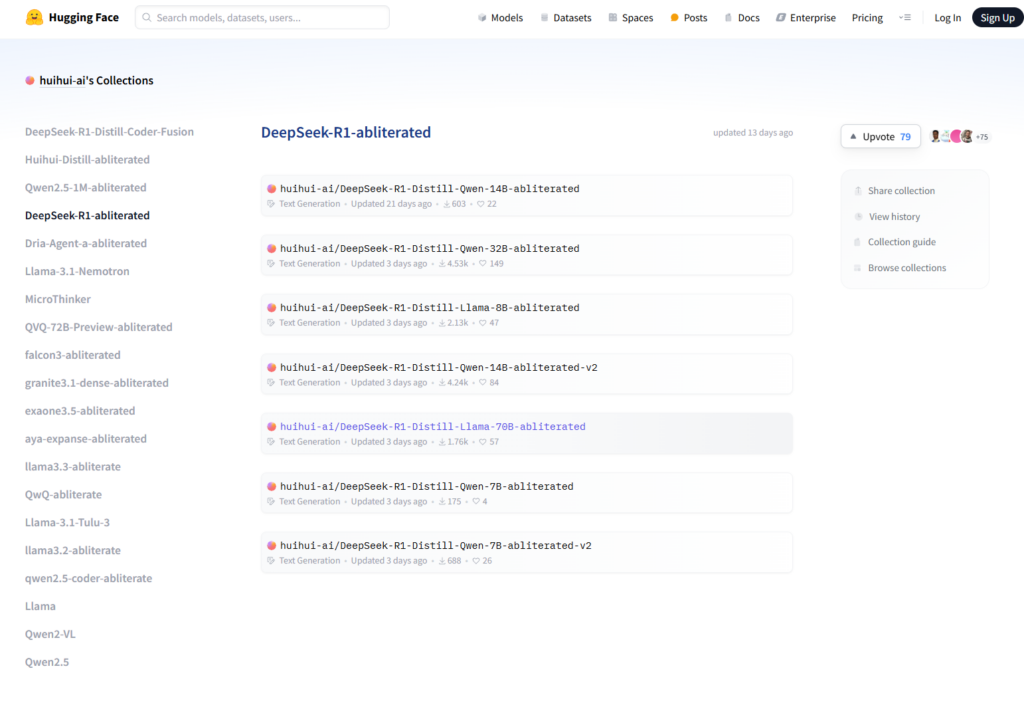Image resolution: width=1024 pixels, height=723 pixels.
Task: Open the Models page
Action: 500,18
